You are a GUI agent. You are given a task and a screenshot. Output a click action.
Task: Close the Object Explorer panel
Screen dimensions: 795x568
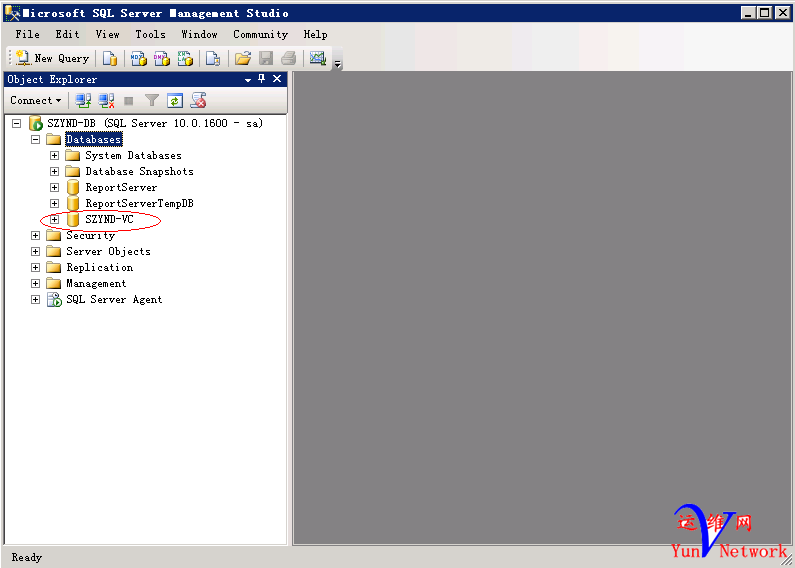(277, 79)
